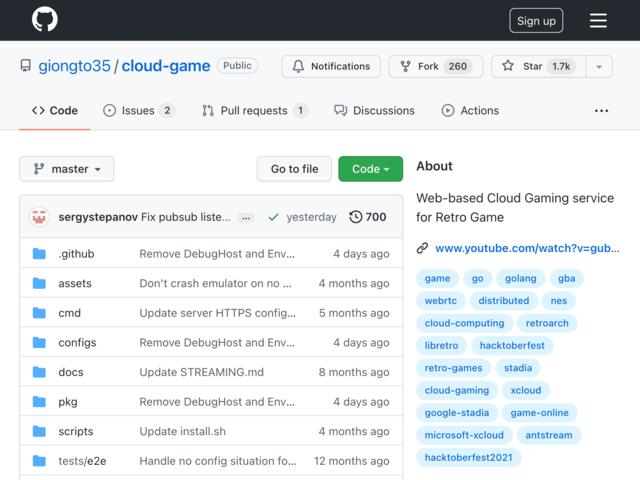Open commit 'Don't crash emulator on no ...'
Image resolution: width=640 pixels, height=480 pixels.
pyautogui.click(x=216, y=283)
